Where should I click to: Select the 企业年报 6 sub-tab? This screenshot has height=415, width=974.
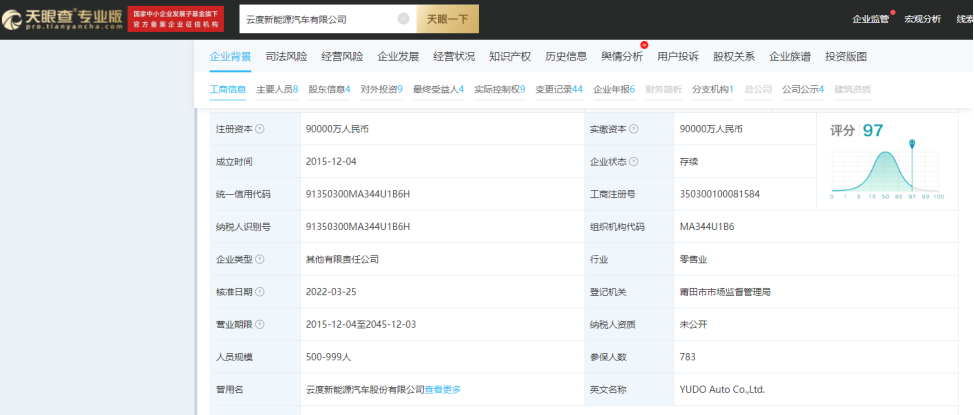[x=614, y=89]
